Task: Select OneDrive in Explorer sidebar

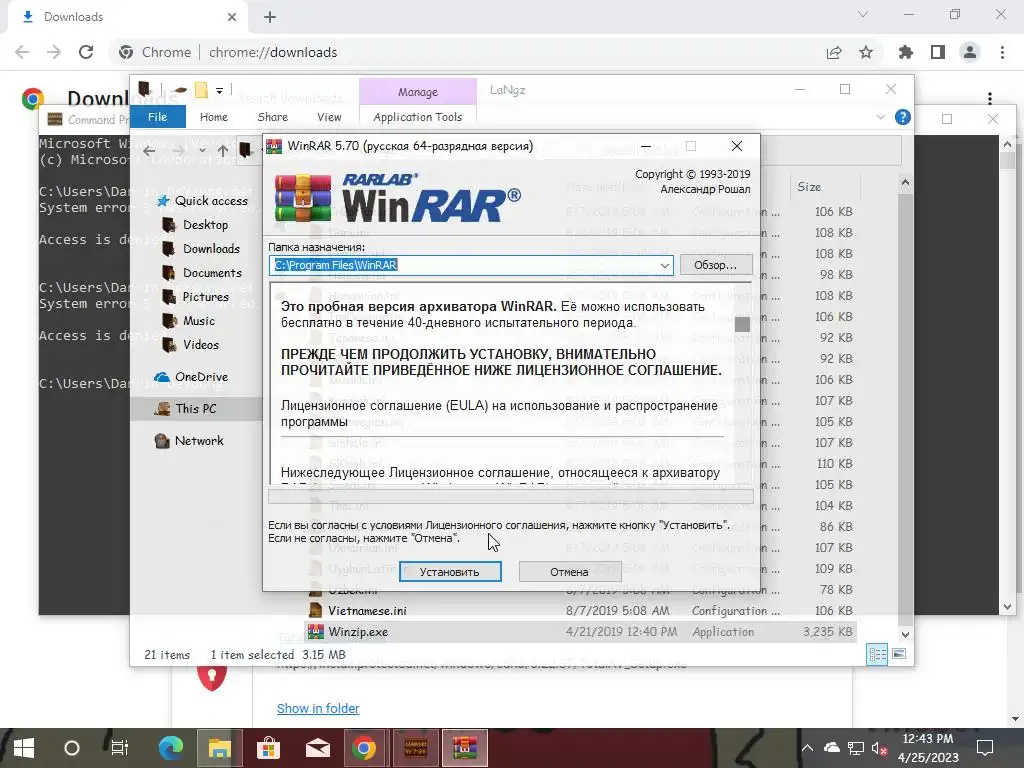Action: (201, 377)
